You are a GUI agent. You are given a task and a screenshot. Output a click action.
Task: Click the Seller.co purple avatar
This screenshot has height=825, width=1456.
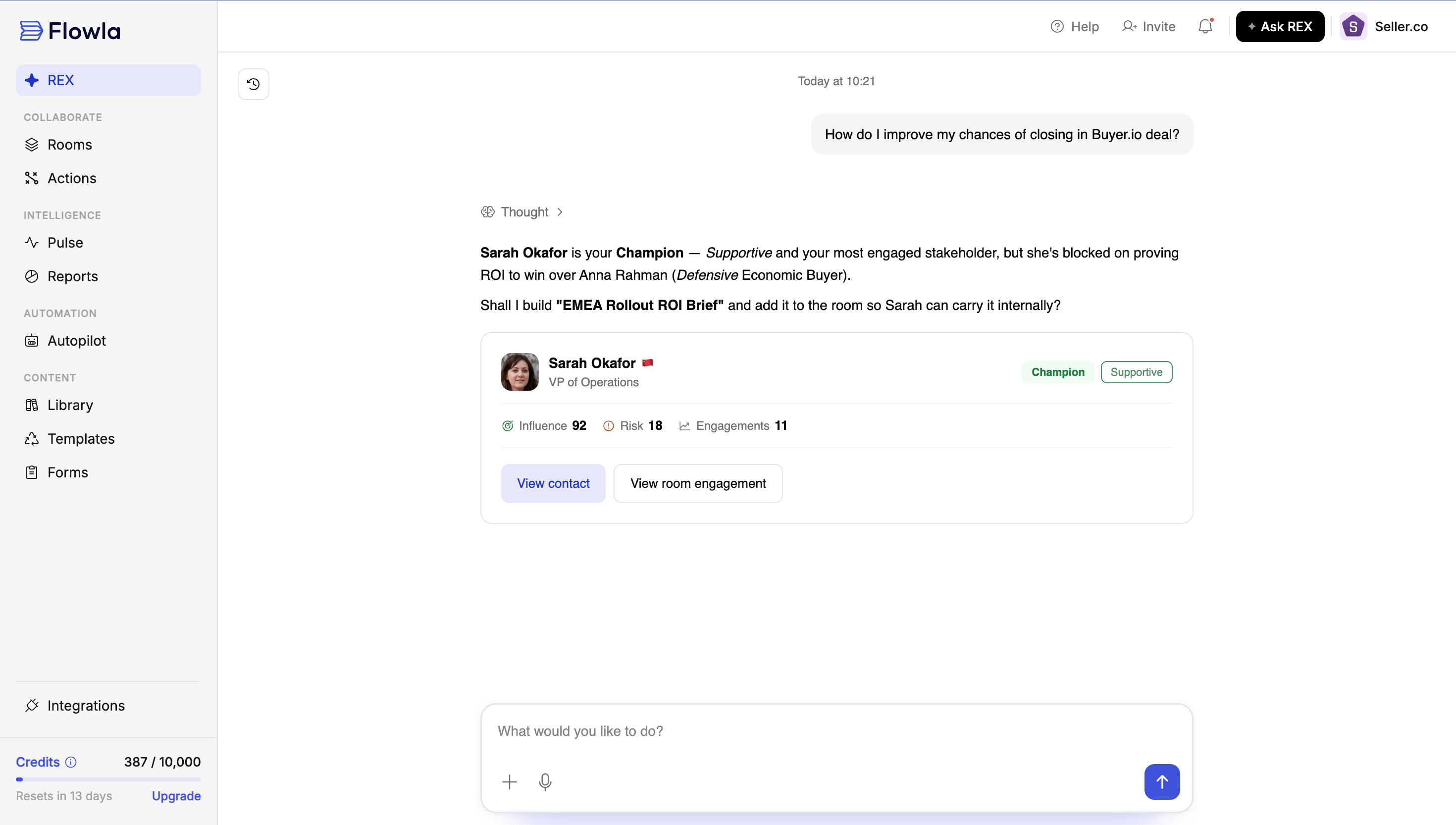(1353, 27)
